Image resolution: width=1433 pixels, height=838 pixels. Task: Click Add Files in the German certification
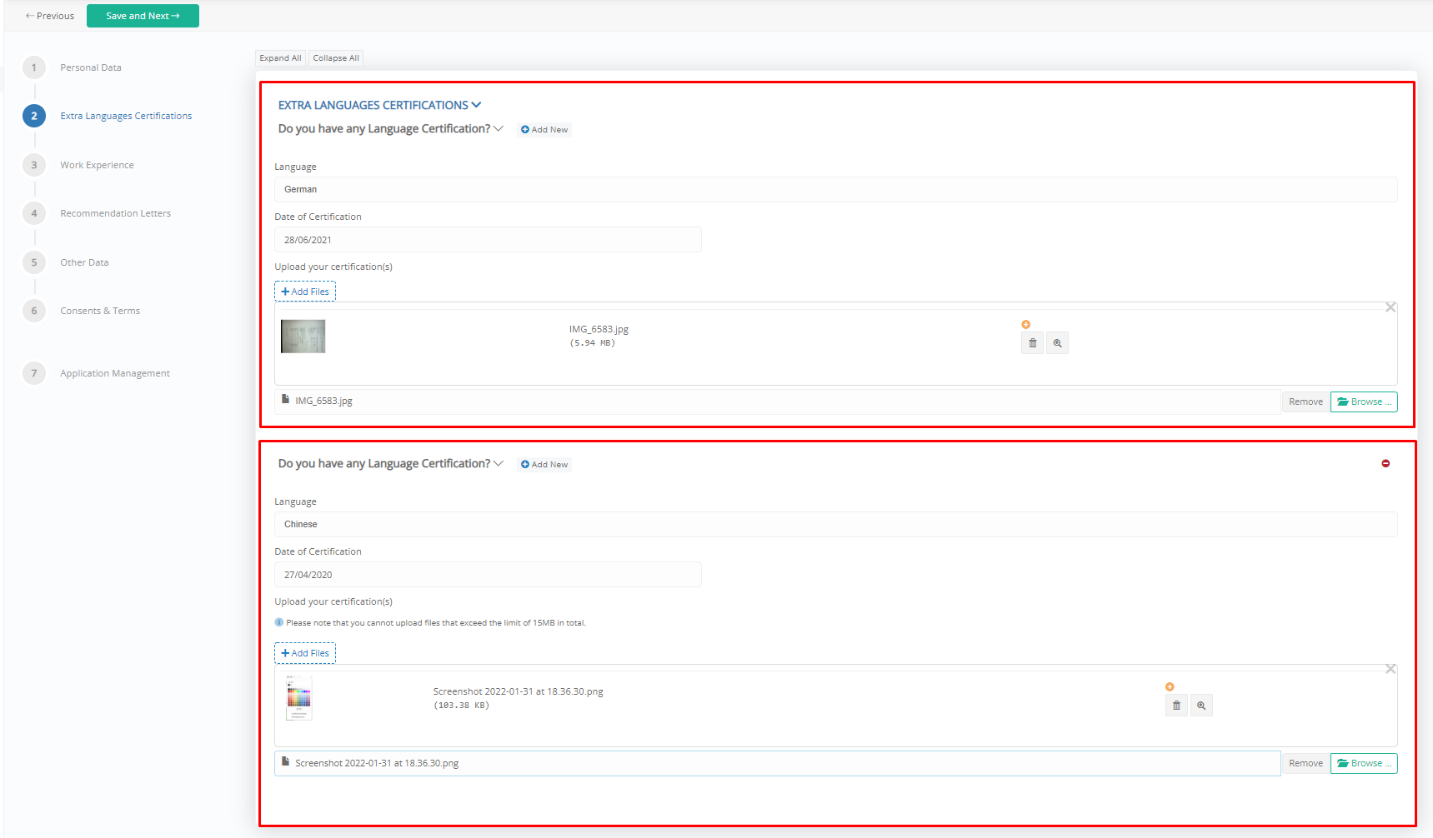coord(305,291)
